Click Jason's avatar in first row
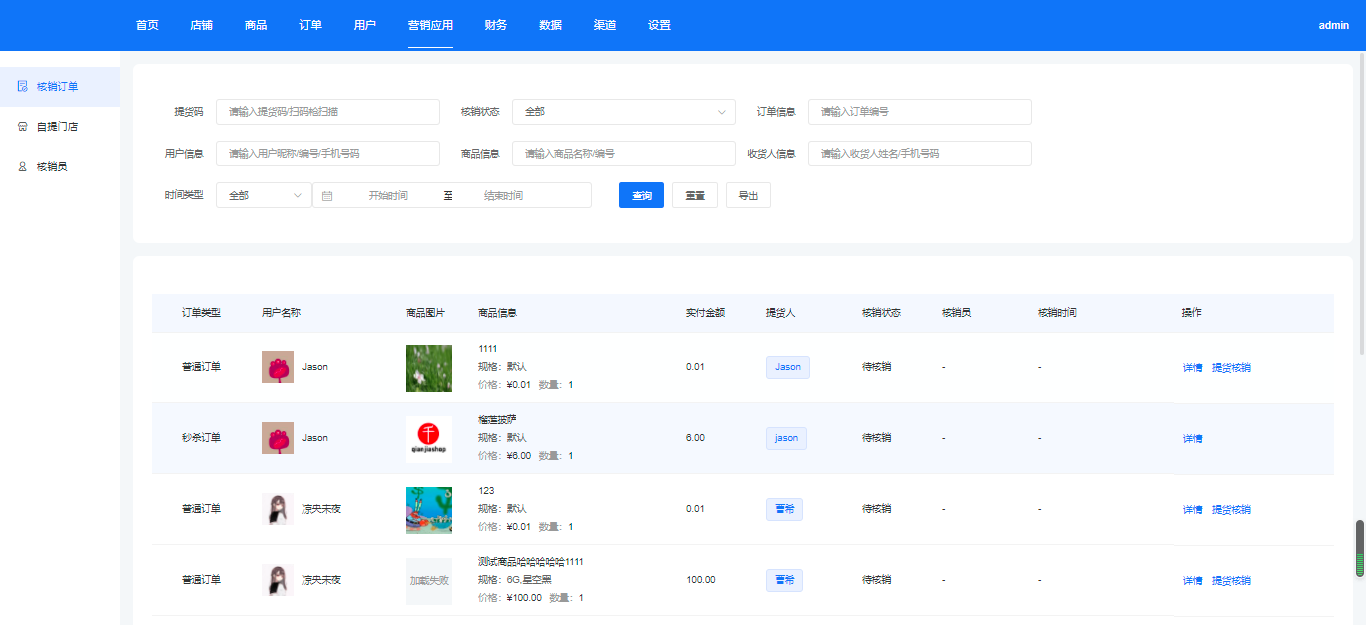The image size is (1366, 625). (x=278, y=367)
